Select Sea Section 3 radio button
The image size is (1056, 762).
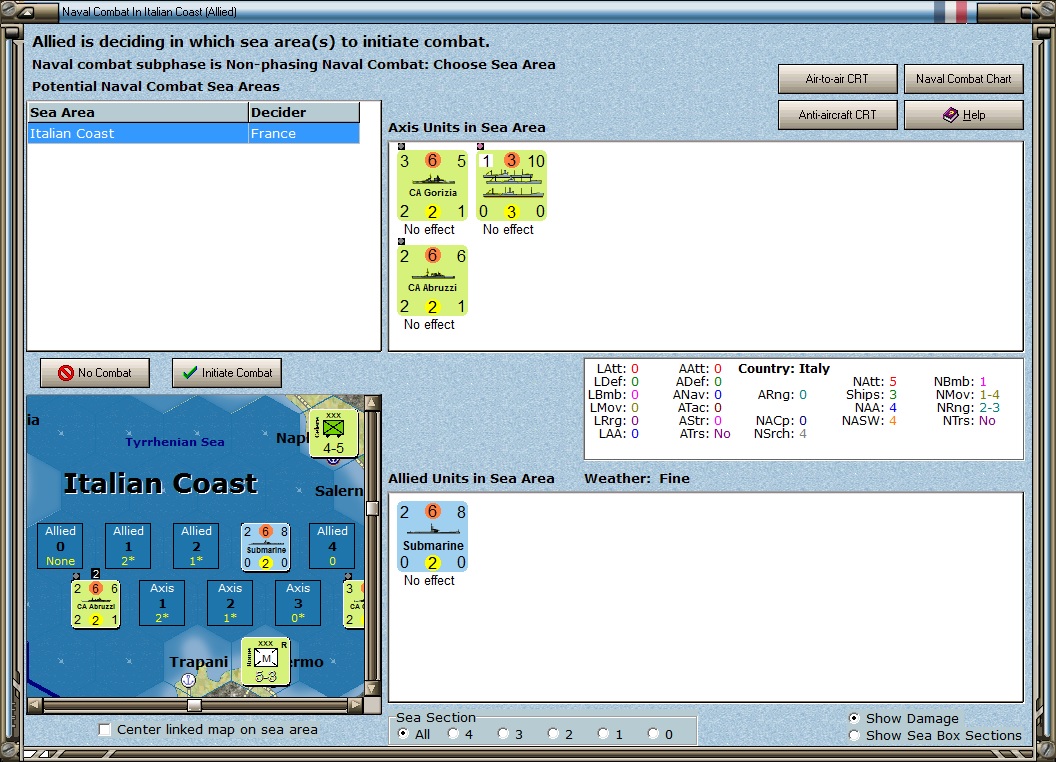pyautogui.click(x=503, y=734)
